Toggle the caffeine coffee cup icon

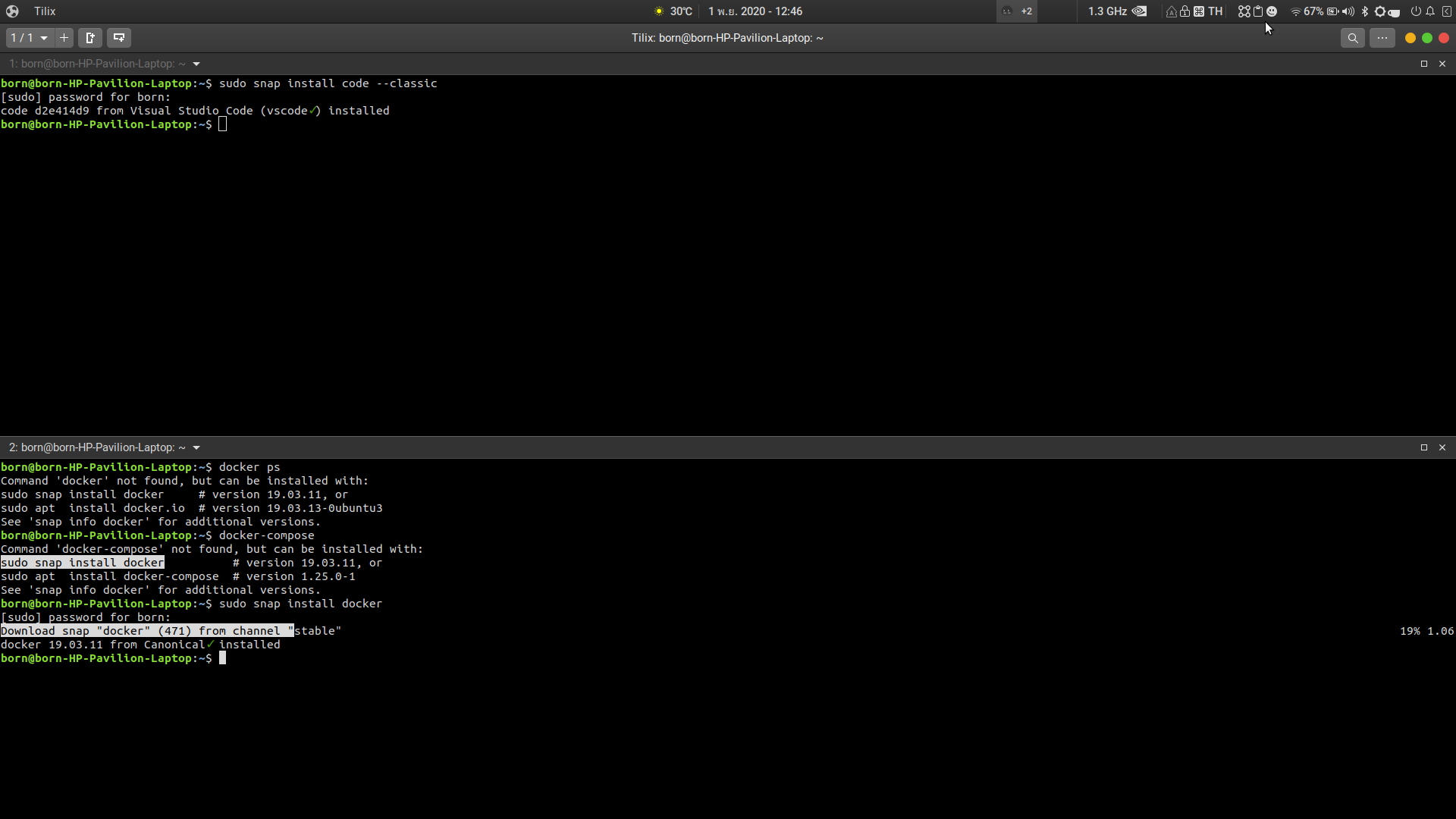(x=1394, y=12)
